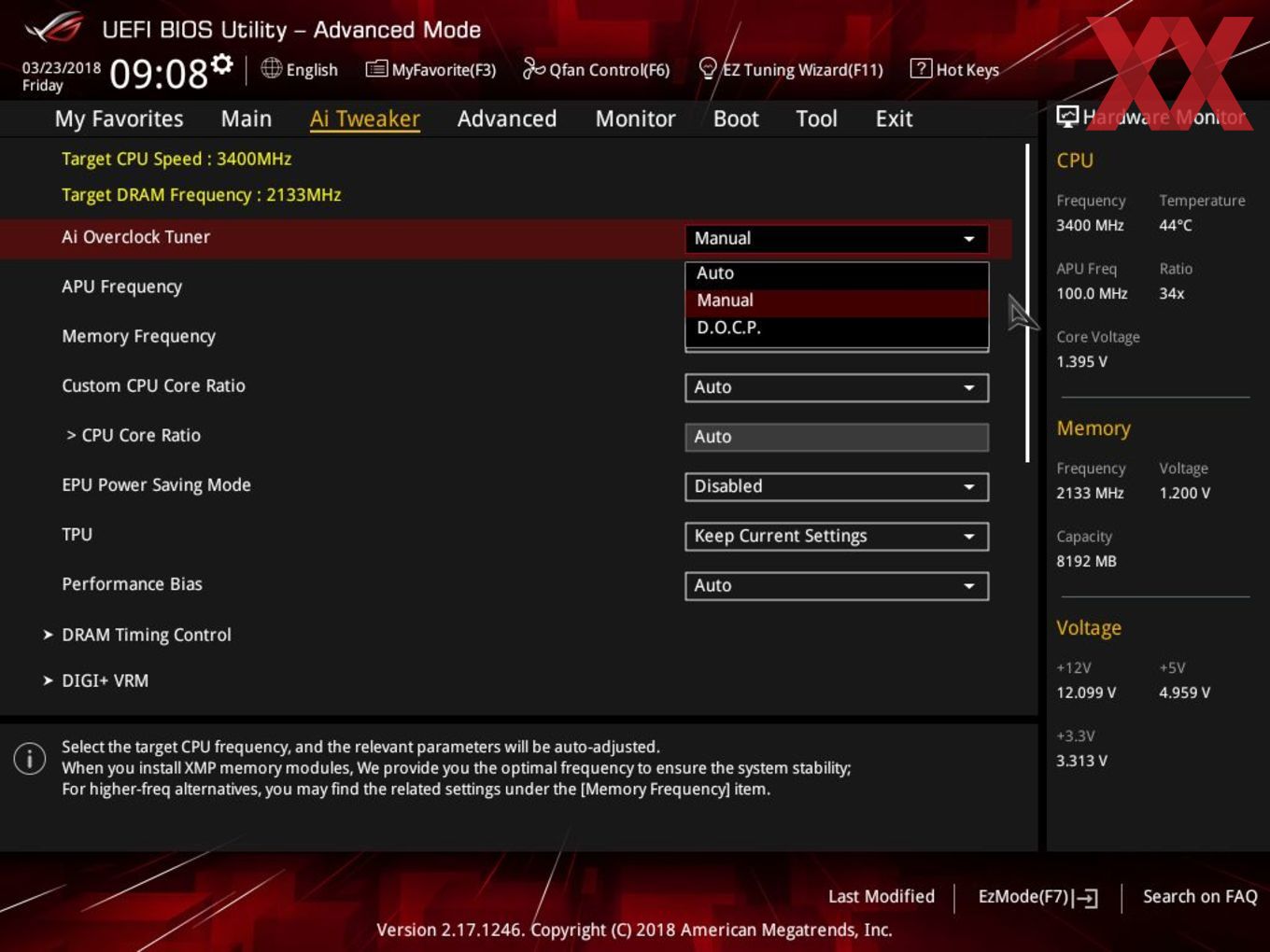Click Last Modified button

(882, 896)
